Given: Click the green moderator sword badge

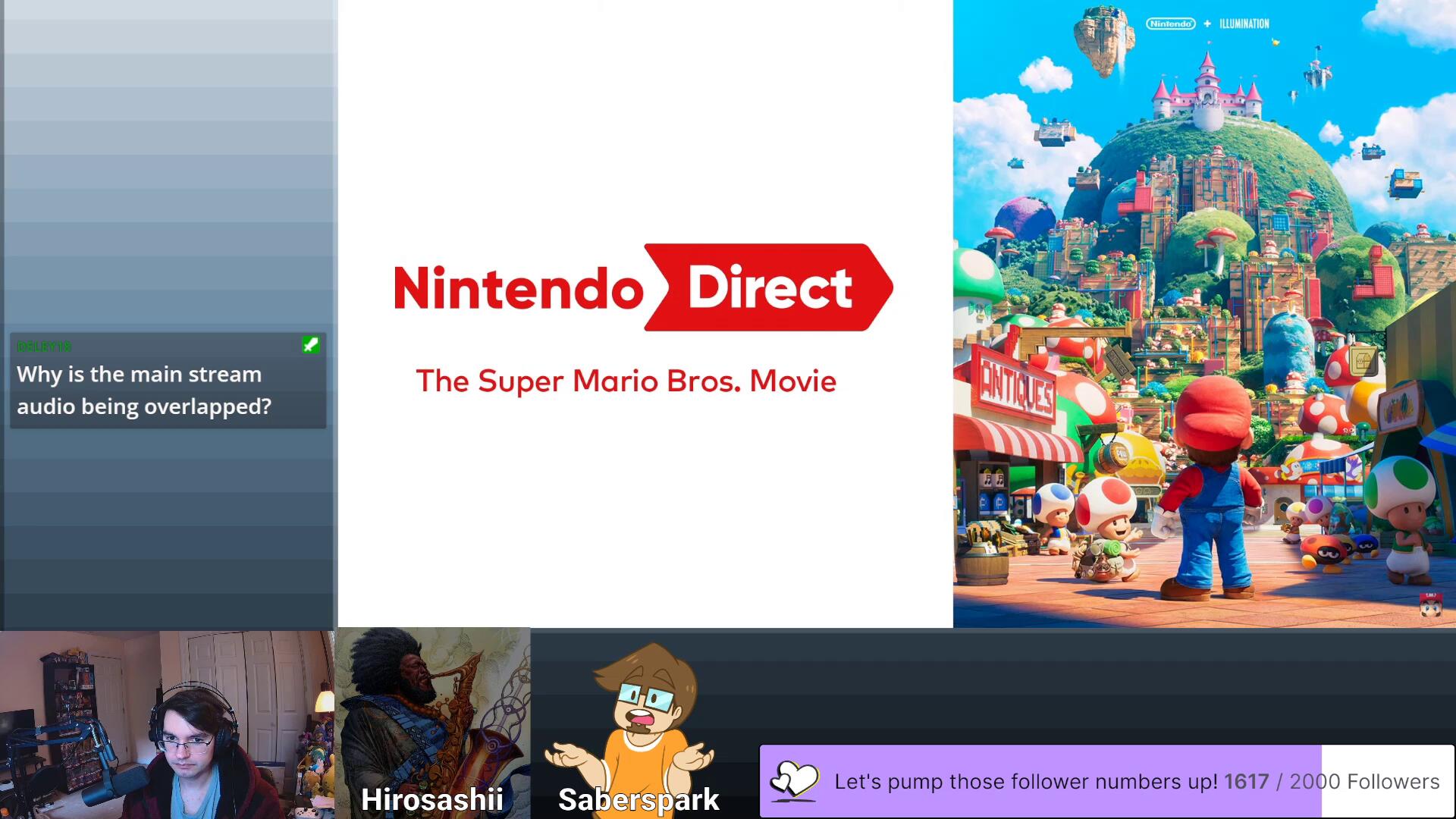Looking at the screenshot, I should point(310,345).
